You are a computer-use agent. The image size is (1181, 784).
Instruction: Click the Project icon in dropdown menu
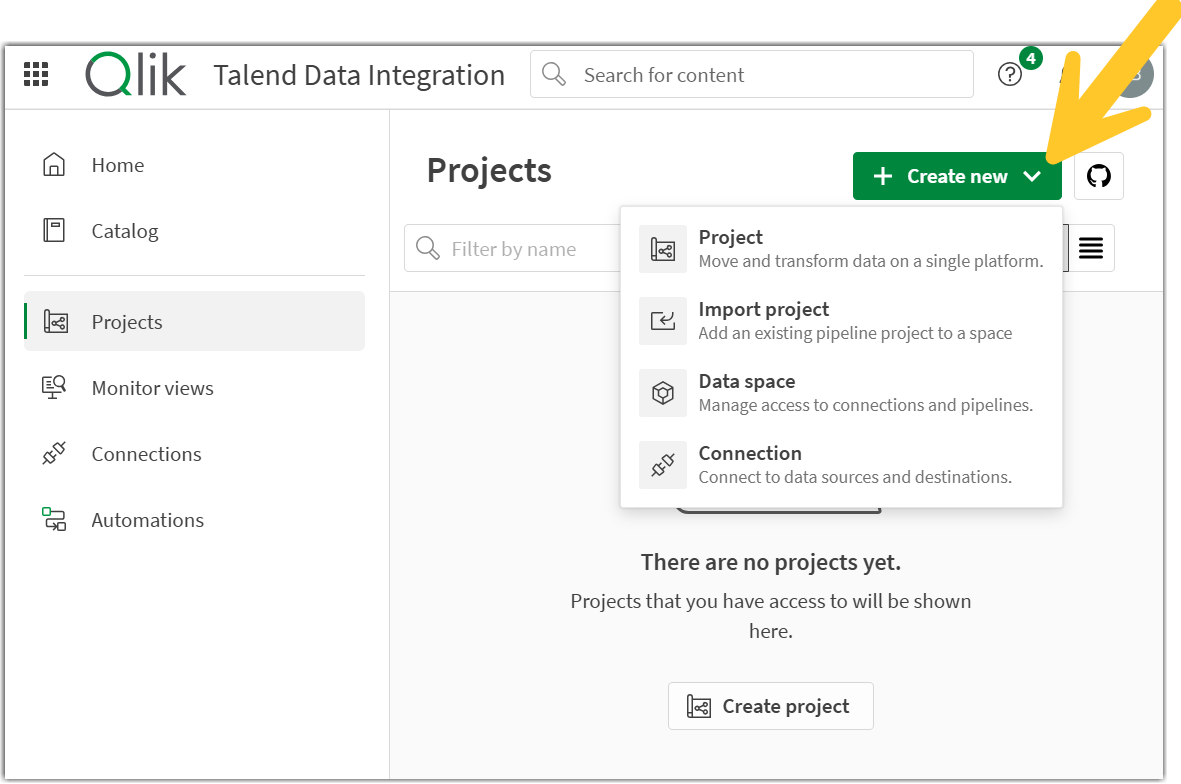[x=663, y=249]
